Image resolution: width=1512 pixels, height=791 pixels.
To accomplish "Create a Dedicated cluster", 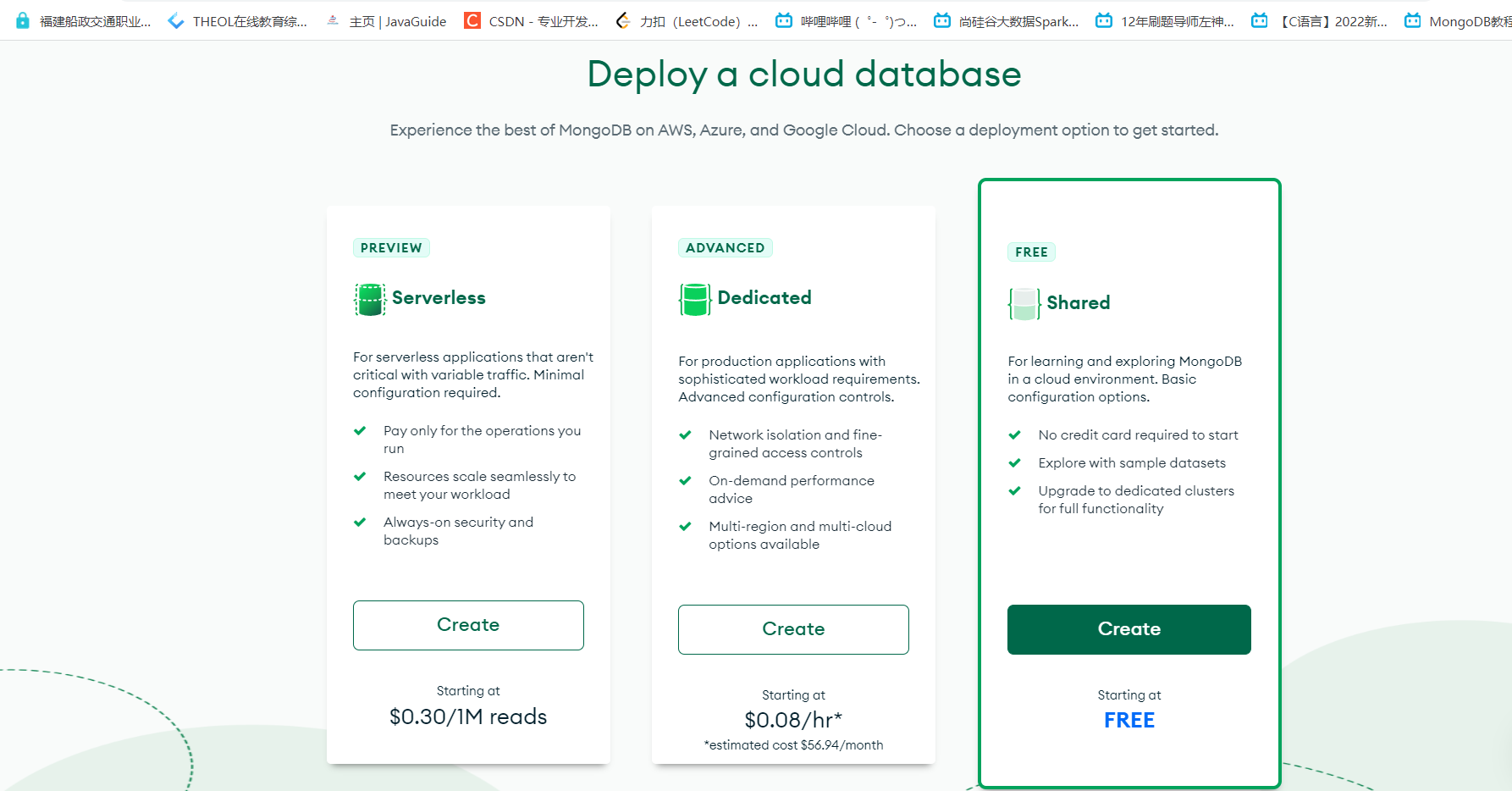I will (x=793, y=629).
